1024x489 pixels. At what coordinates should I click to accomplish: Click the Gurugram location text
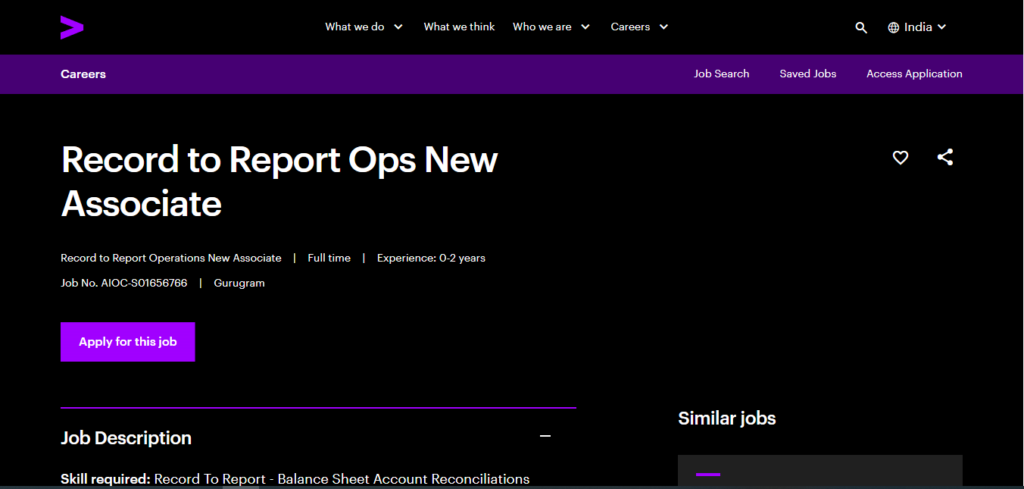(x=239, y=283)
